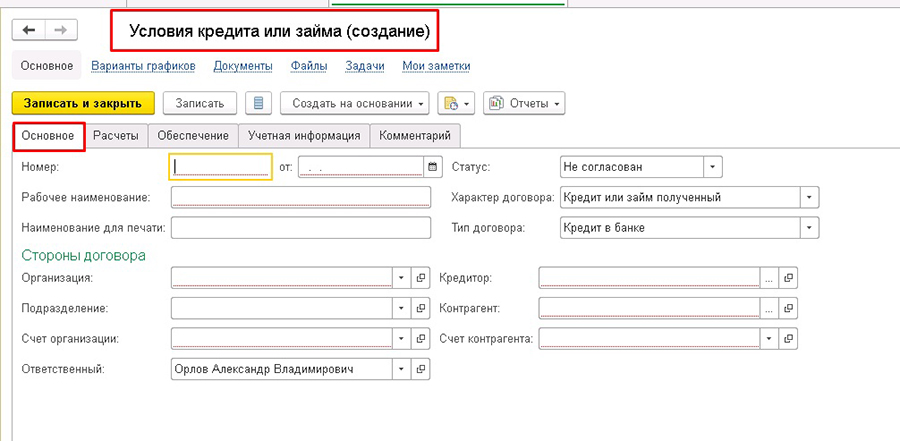This screenshot has width=900, height=441.
Task: Open the Задачи link
Action: 364,66
